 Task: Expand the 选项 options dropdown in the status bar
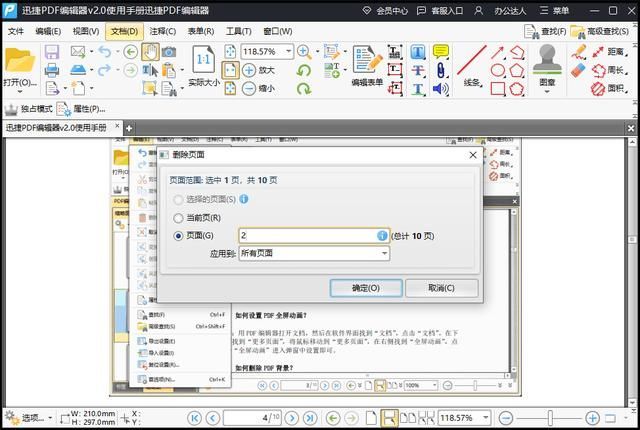pos(50,418)
